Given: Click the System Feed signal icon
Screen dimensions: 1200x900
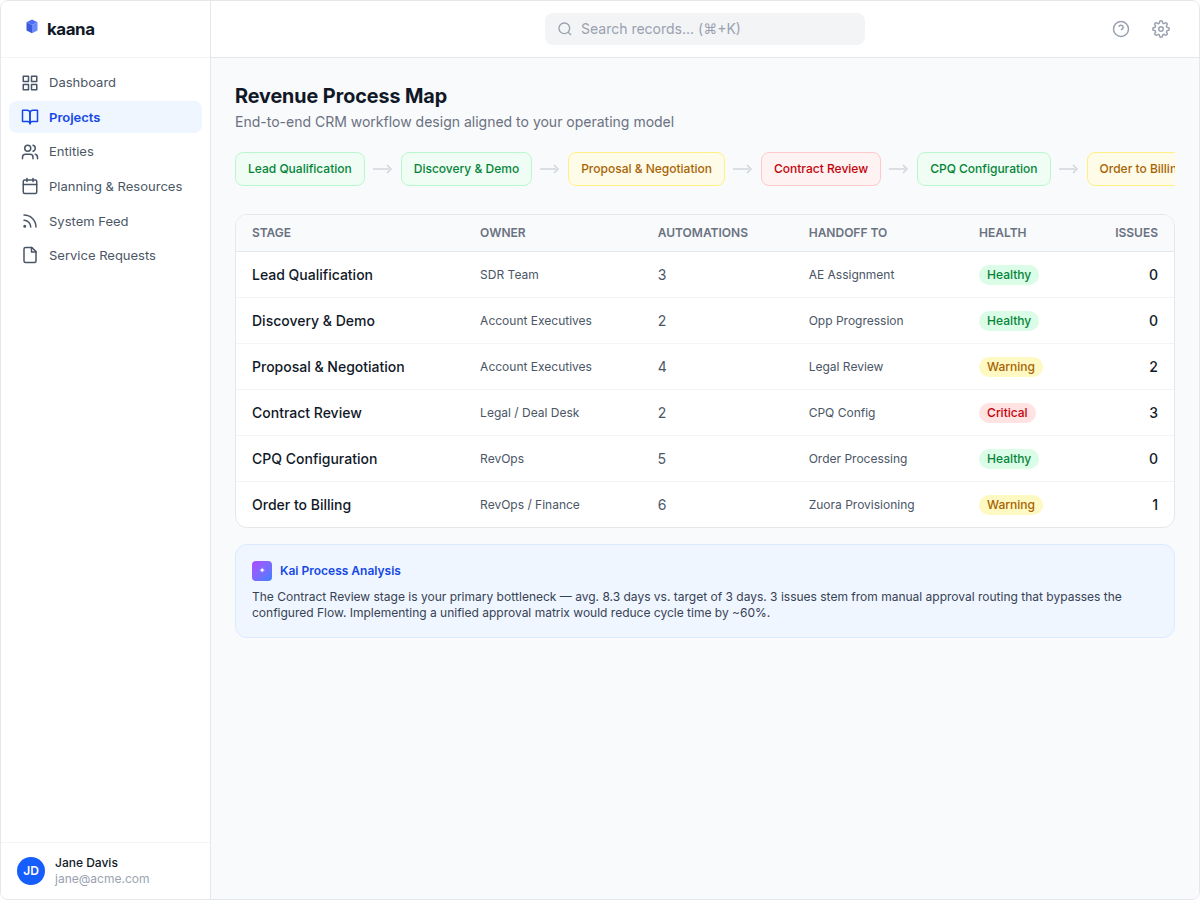Looking at the screenshot, I should [x=30, y=221].
